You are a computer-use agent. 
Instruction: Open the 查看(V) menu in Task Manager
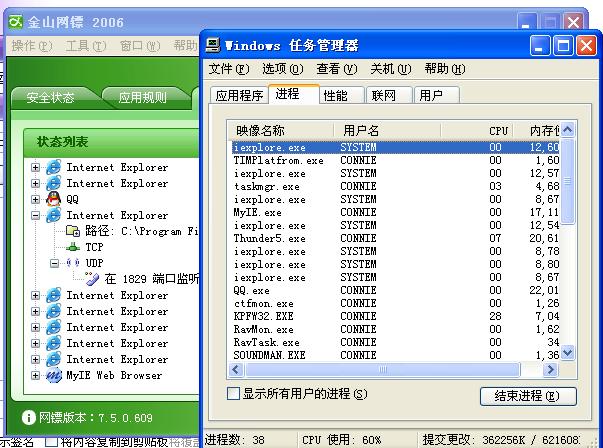pos(337,69)
